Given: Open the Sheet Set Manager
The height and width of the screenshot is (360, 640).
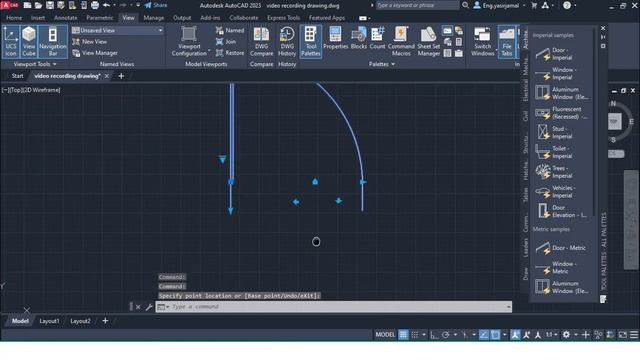Looking at the screenshot, I should pyautogui.click(x=429, y=41).
